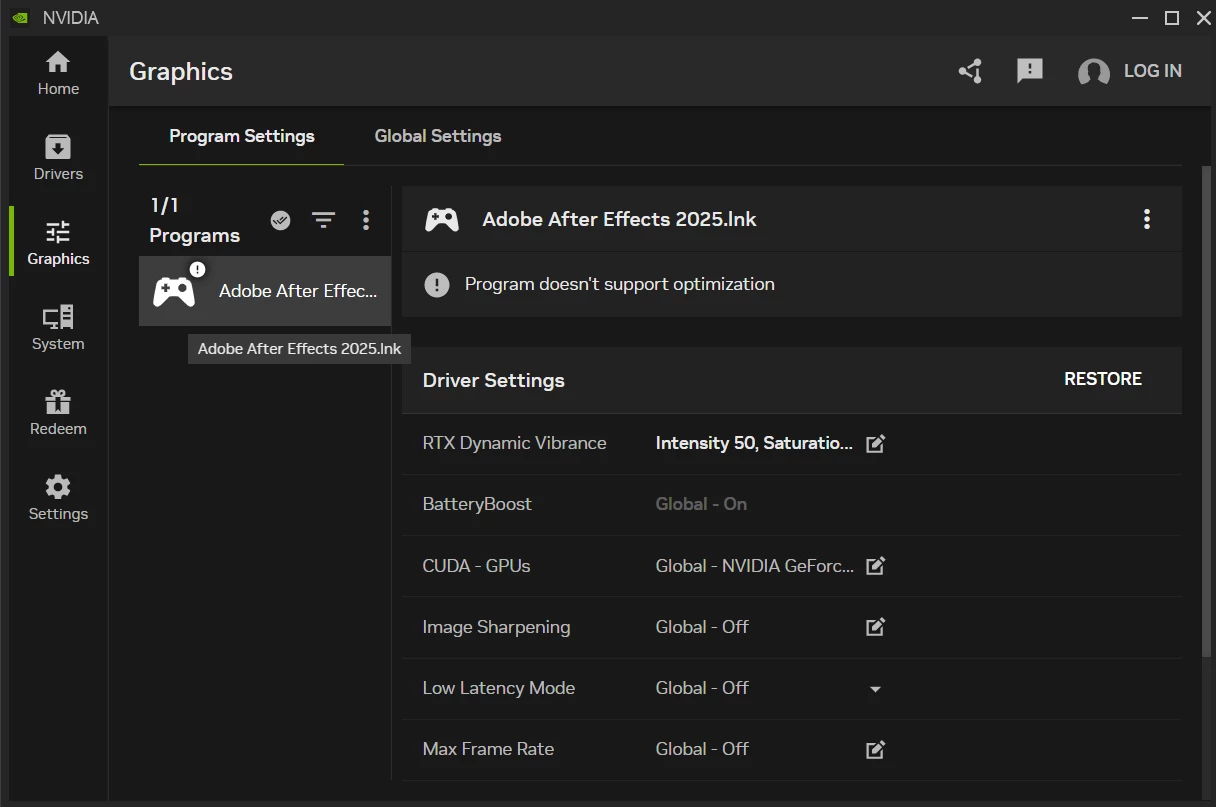Screen dimensions: 1216x807
Task: Toggle the optimized programs checkmark filter
Action: 281,220
